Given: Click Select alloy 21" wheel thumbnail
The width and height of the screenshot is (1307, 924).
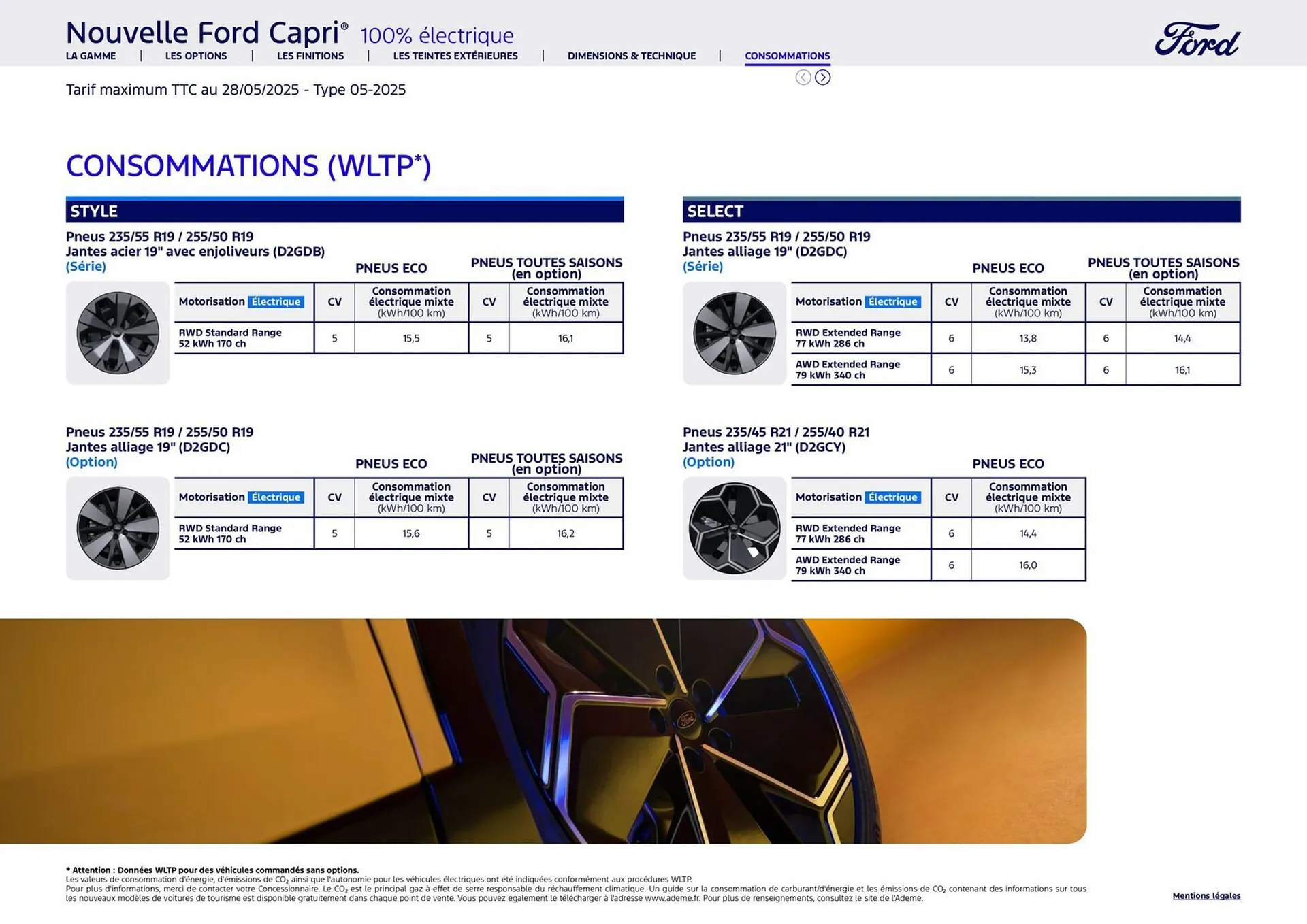Looking at the screenshot, I should pyautogui.click(x=735, y=529).
